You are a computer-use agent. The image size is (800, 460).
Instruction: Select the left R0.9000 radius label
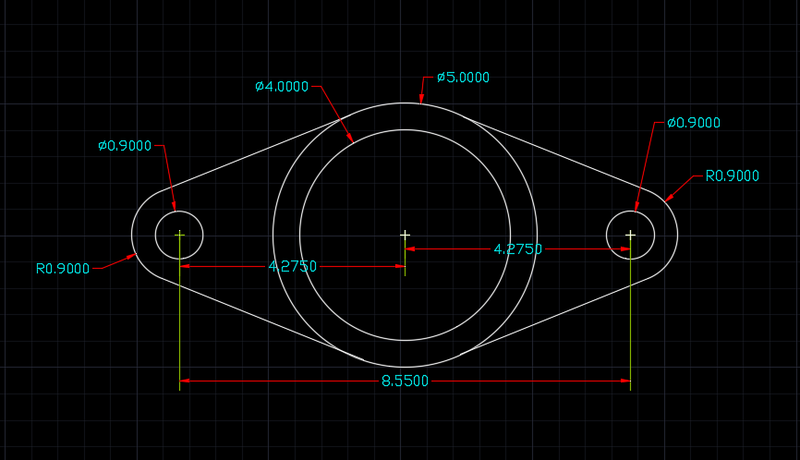point(63,268)
